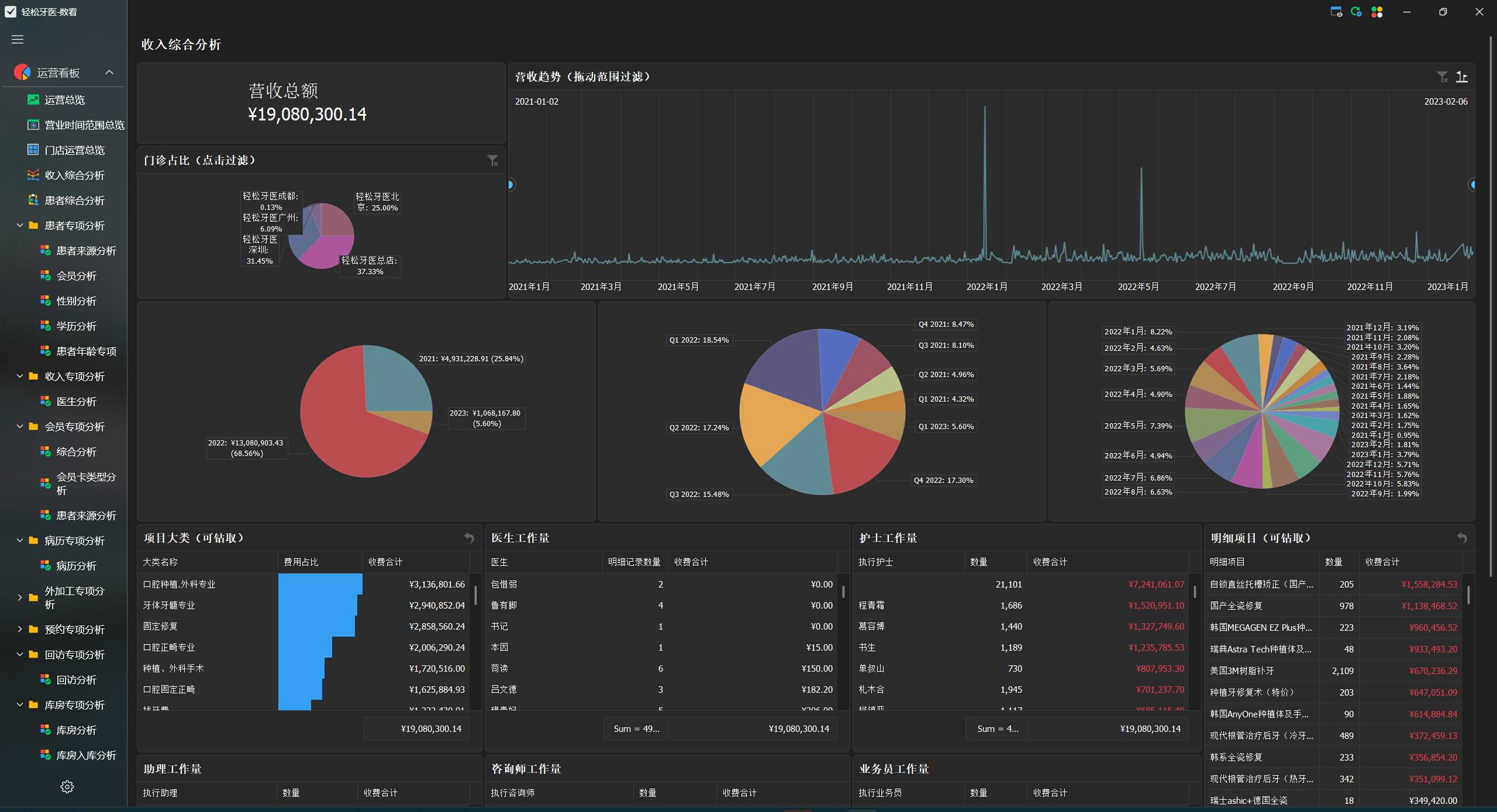Click the 项目大类 table scrollbar
The width and height of the screenshot is (1497, 812).
click(x=475, y=595)
